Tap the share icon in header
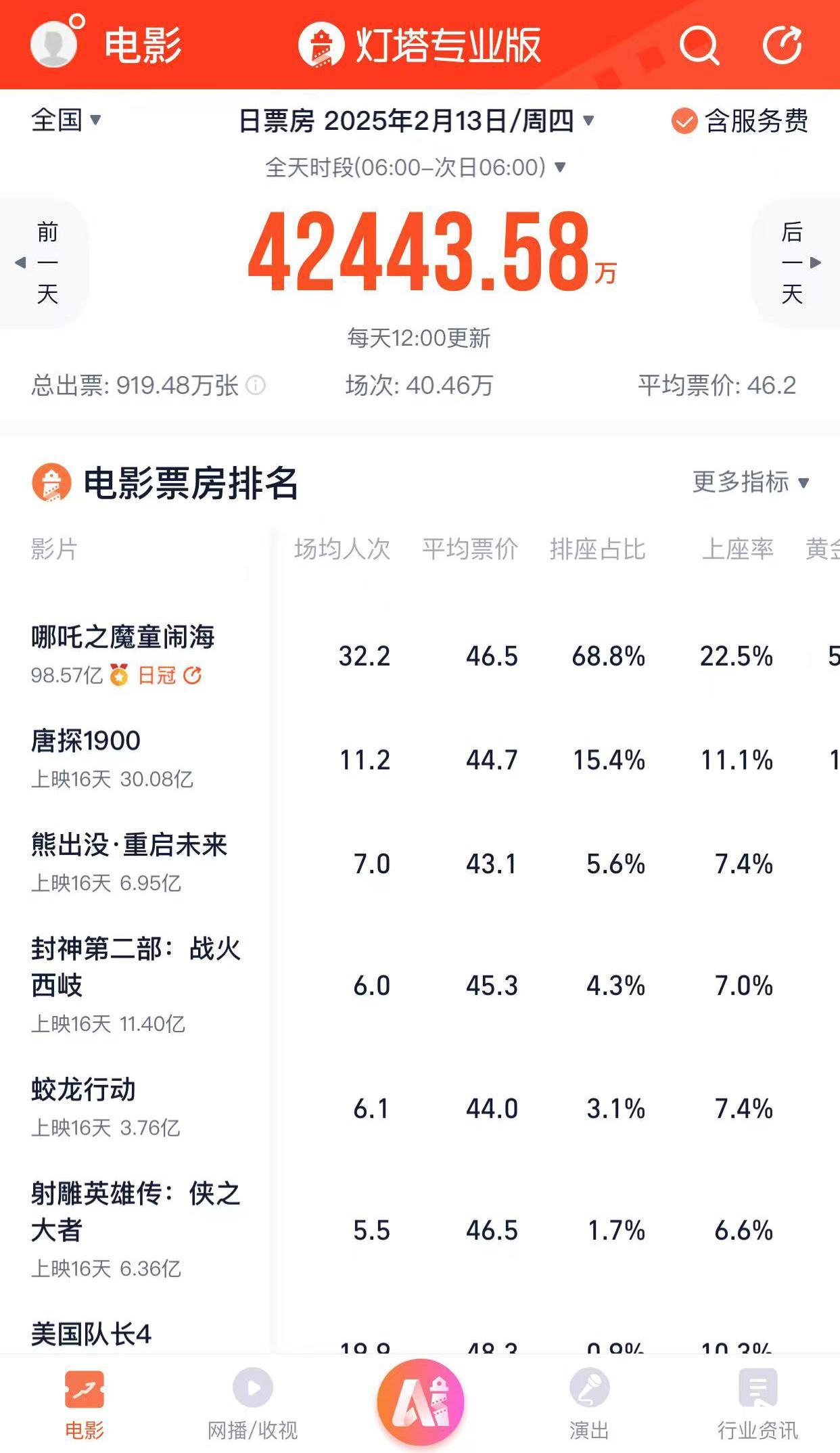Screen dimensions: 840x1453 pyautogui.click(x=782, y=45)
